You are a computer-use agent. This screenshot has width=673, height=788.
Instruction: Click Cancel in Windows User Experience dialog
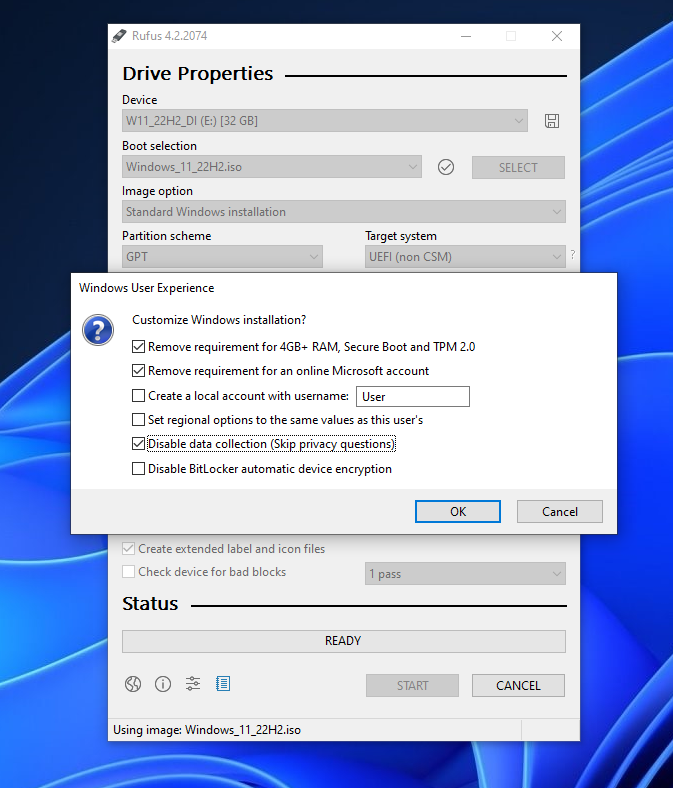coord(559,512)
